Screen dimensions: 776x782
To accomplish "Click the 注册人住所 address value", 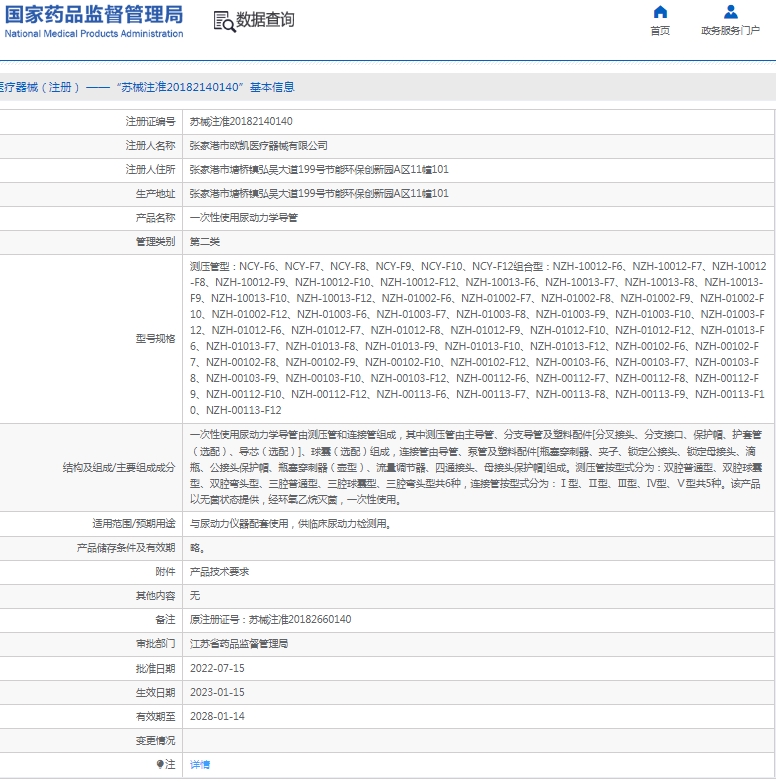I will coord(319,170).
